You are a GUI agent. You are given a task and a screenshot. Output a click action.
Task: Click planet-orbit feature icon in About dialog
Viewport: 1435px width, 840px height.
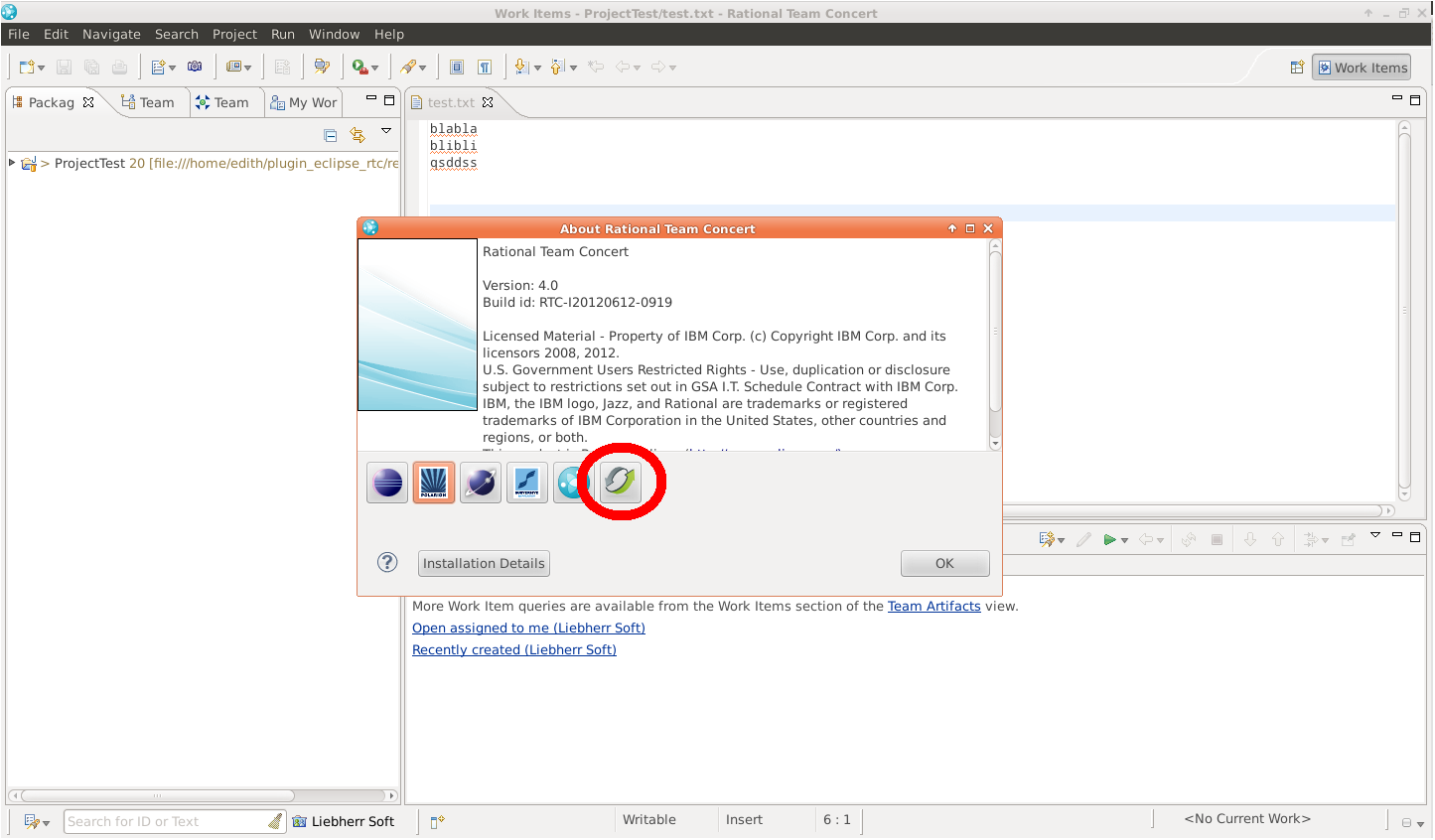[481, 484]
